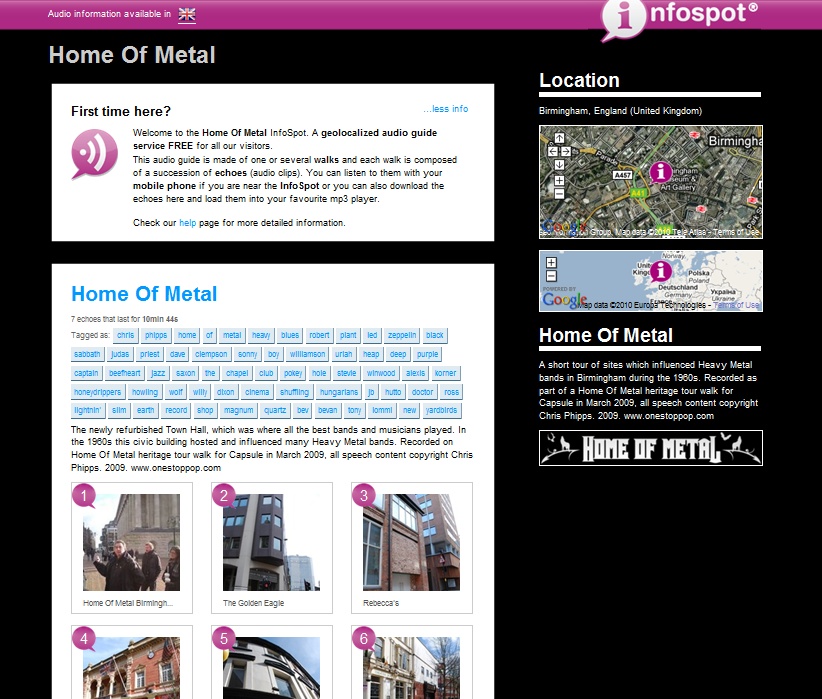Viewport: 822px width, 699px height.
Task: Click the InfoSpot marker on satellite map
Action: 660,173
